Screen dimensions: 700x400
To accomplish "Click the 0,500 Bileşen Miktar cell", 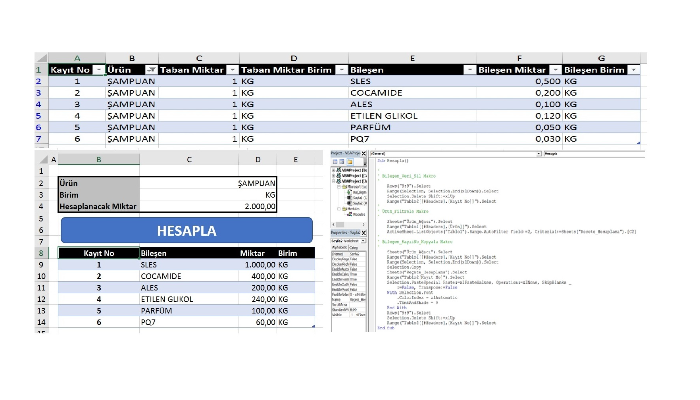I will pyautogui.click(x=519, y=81).
